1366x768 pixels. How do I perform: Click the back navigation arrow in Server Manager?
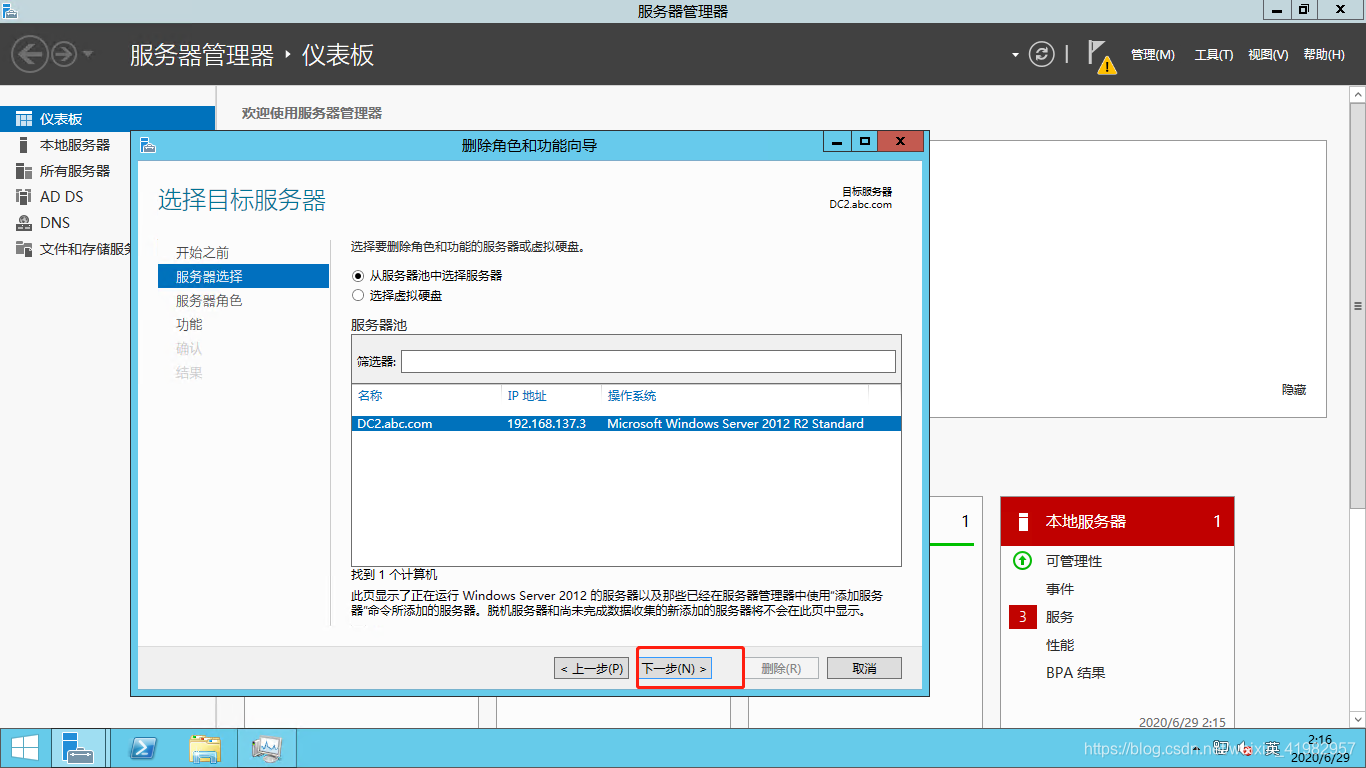tap(31, 54)
